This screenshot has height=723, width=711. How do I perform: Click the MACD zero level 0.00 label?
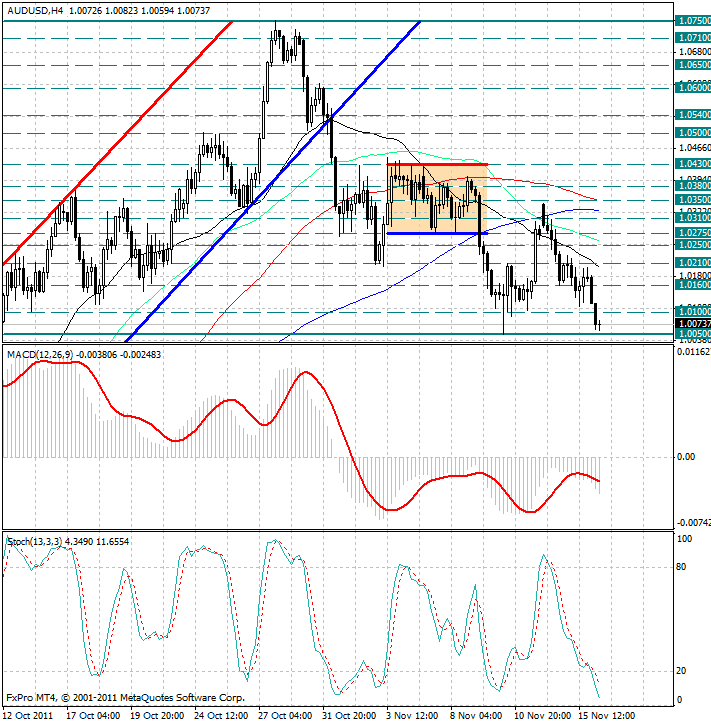[686, 456]
